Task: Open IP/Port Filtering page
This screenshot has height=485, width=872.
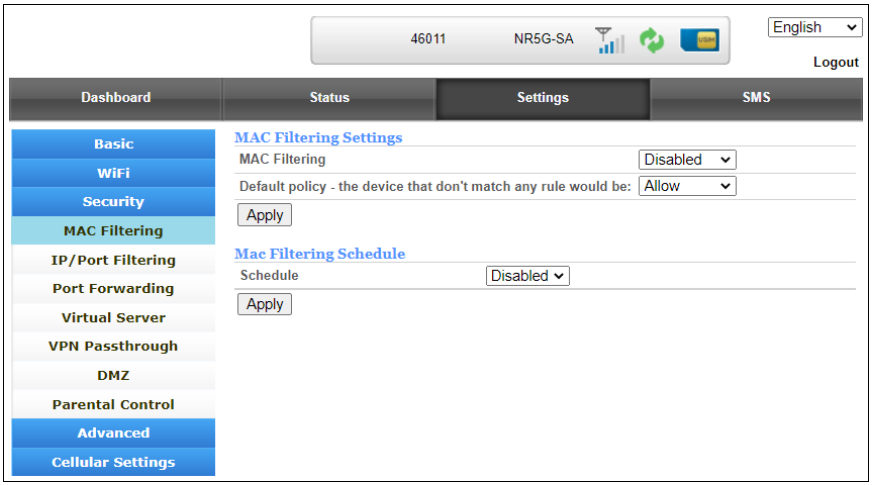Action: coord(113,260)
